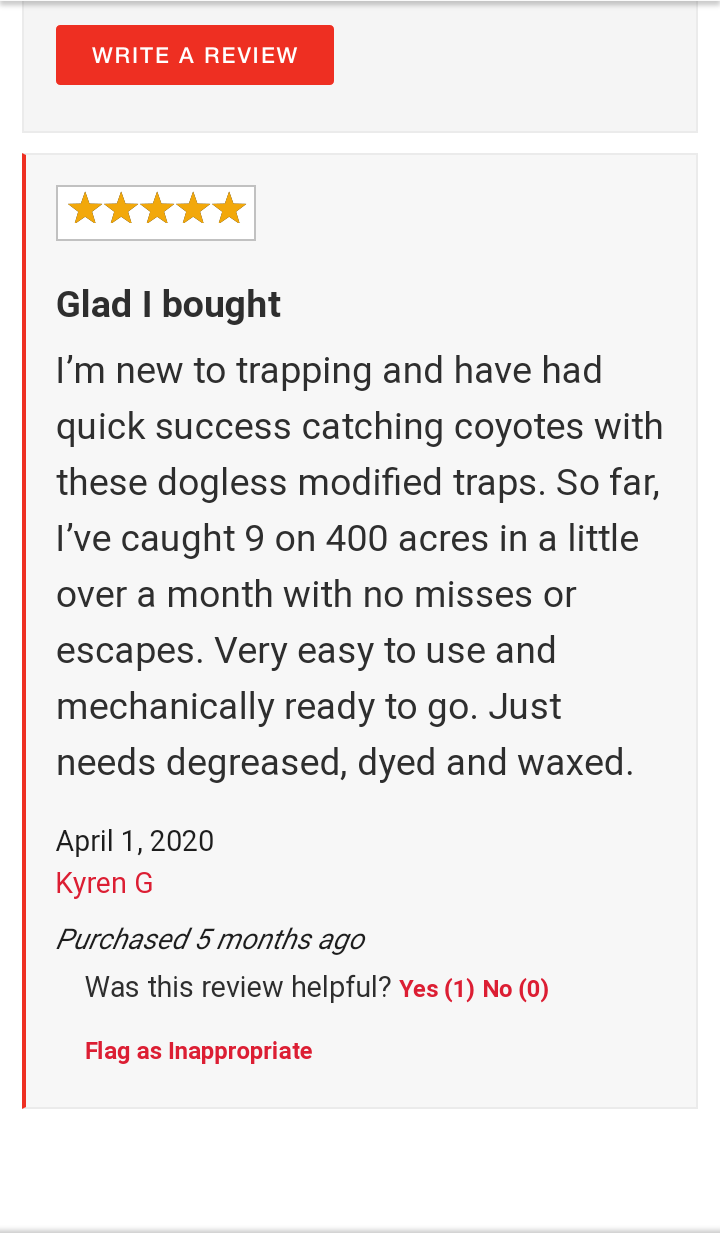Select the second star in the rating
This screenshot has width=720, height=1233.
121,210
